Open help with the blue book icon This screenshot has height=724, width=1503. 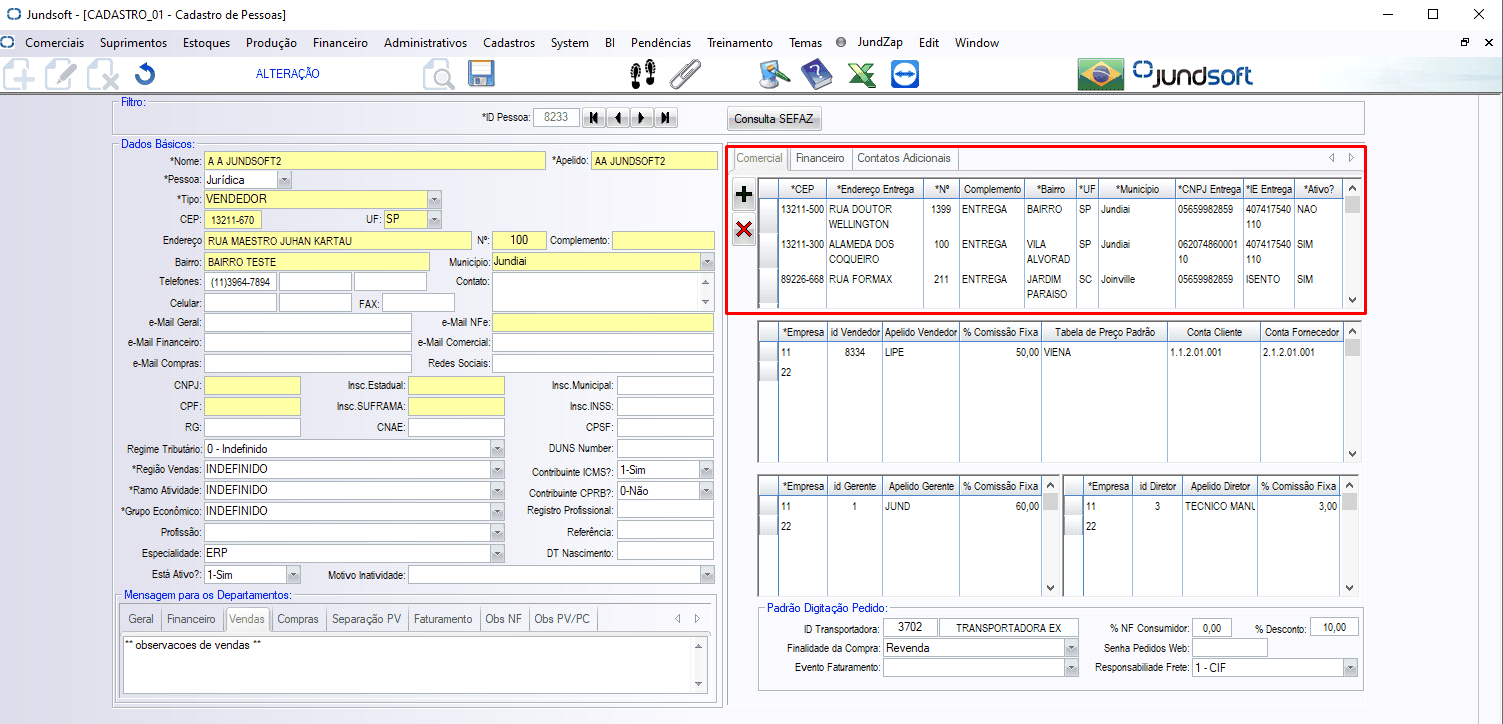[817, 74]
